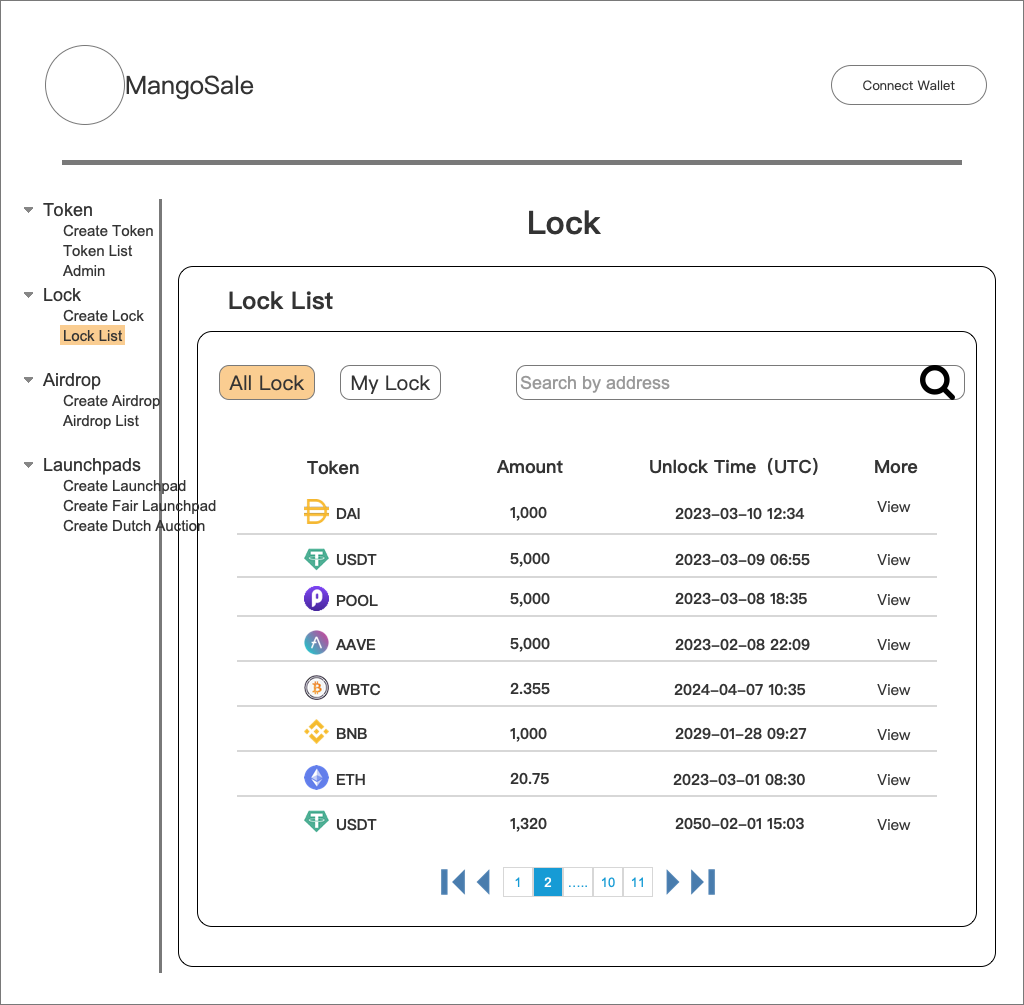Switch to the My Lock tab

pos(391,383)
